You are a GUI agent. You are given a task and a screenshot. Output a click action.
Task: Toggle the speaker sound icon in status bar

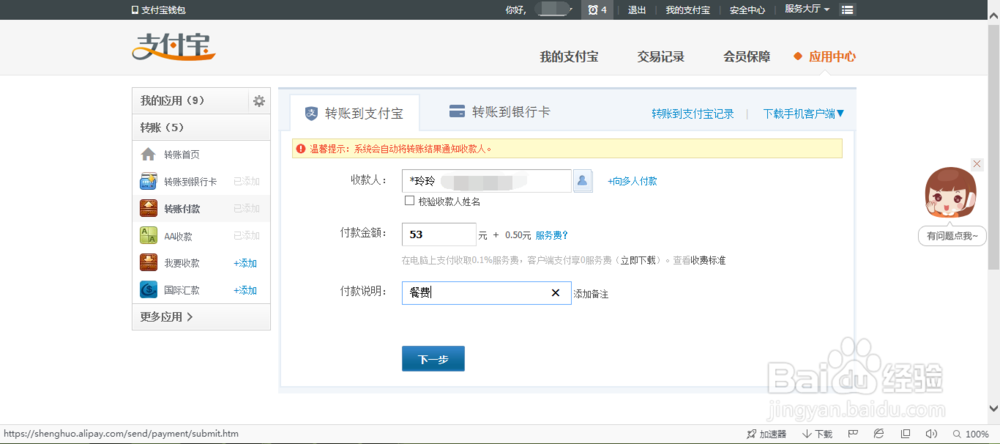(930, 434)
